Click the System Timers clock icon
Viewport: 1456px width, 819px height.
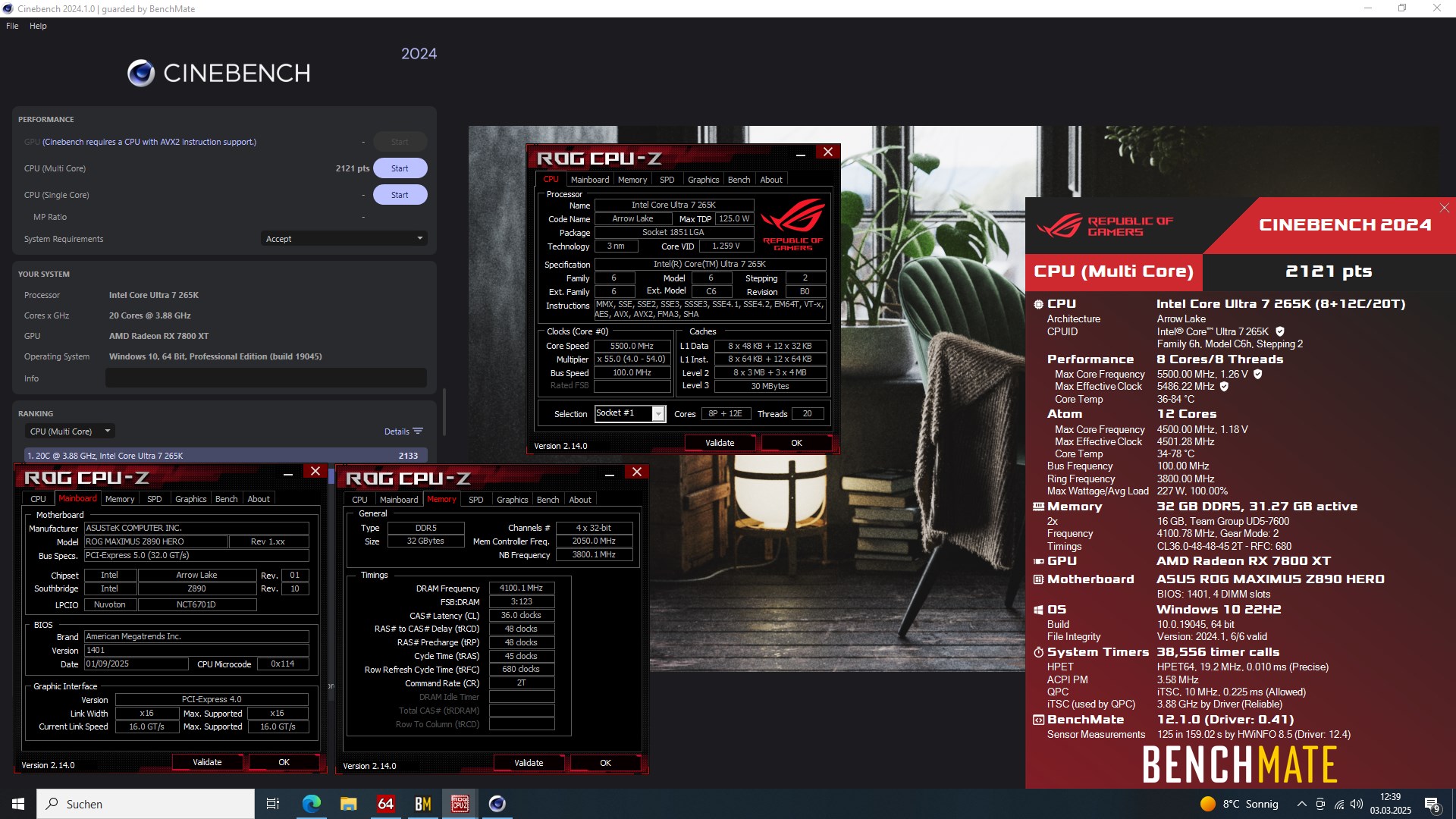tap(1038, 652)
